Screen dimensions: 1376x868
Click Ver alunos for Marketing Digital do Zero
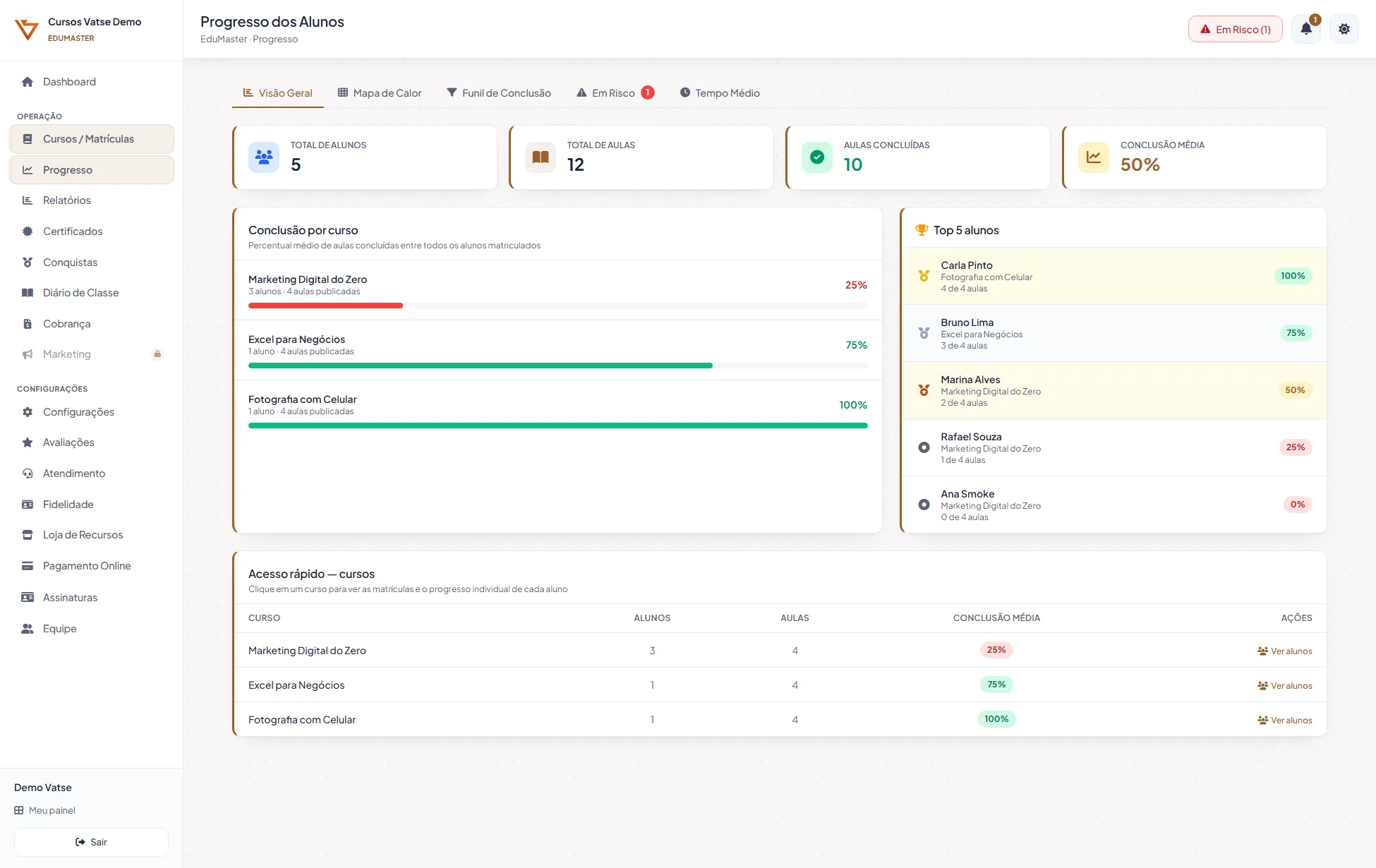[1285, 651]
